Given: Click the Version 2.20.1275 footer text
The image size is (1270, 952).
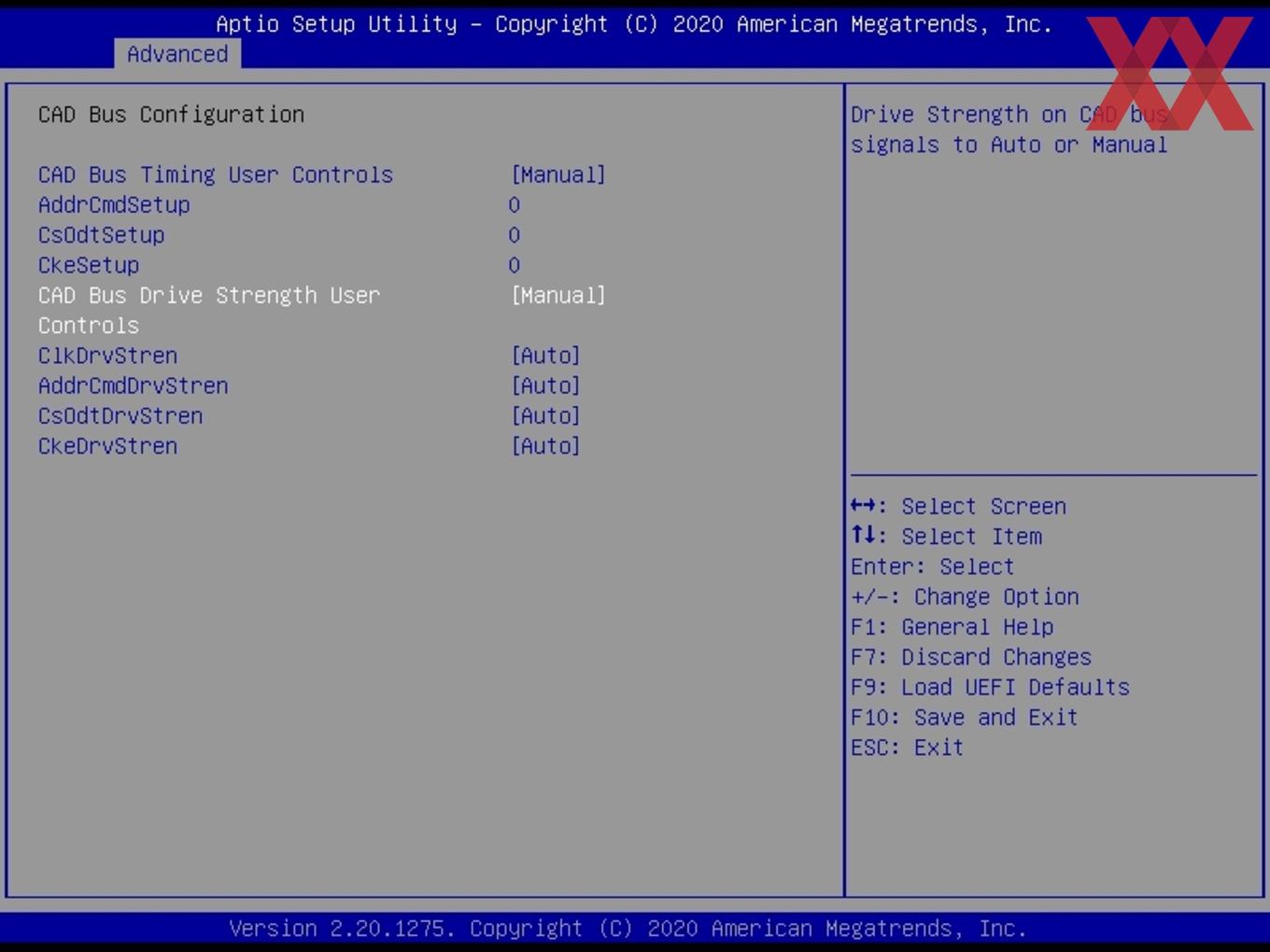Looking at the screenshot, I should click(x=628, y=929).
